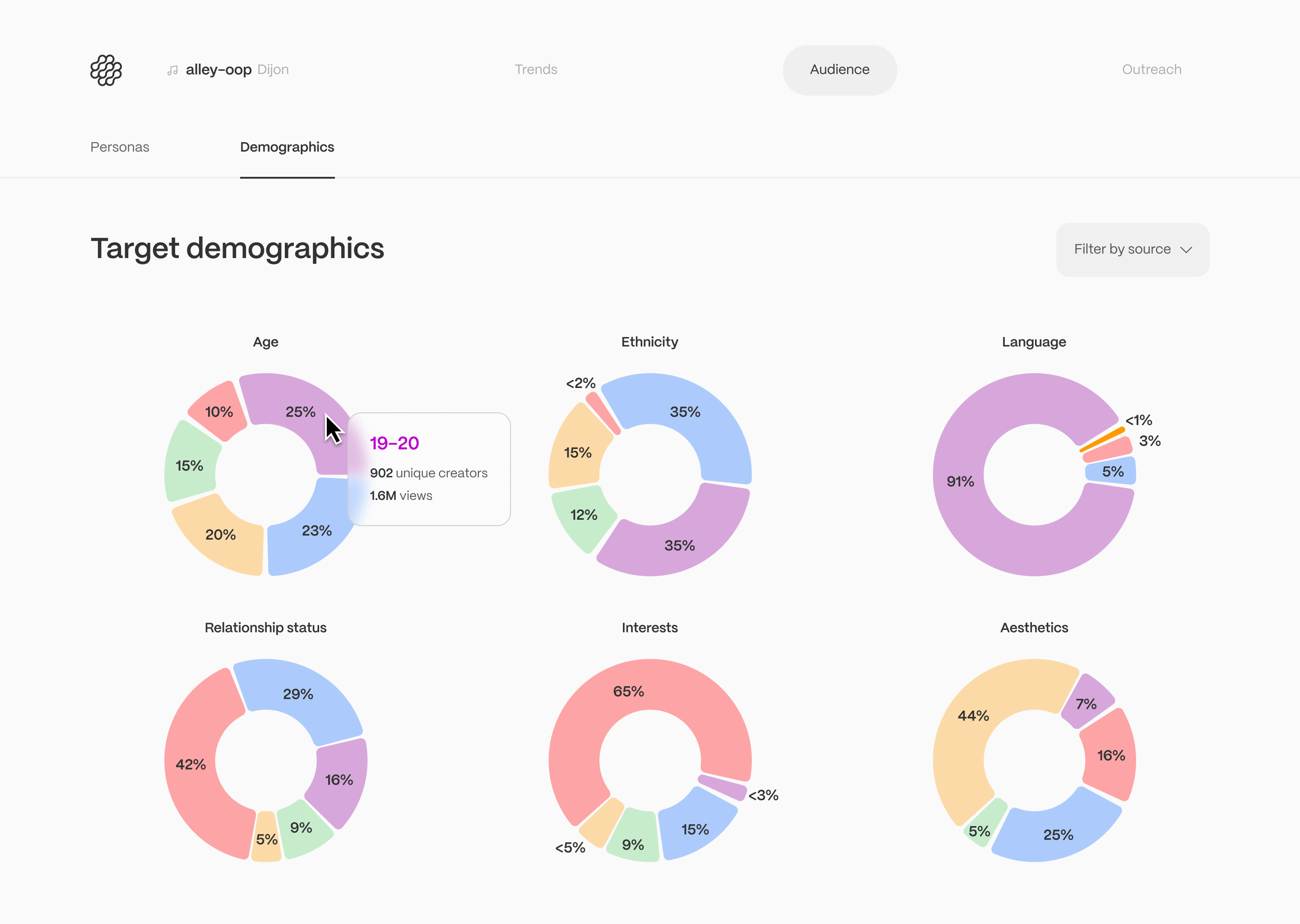Select the thin orange <1% Language slice
Viewport: 1300px width, 924px height.
tap(1102, 440)
